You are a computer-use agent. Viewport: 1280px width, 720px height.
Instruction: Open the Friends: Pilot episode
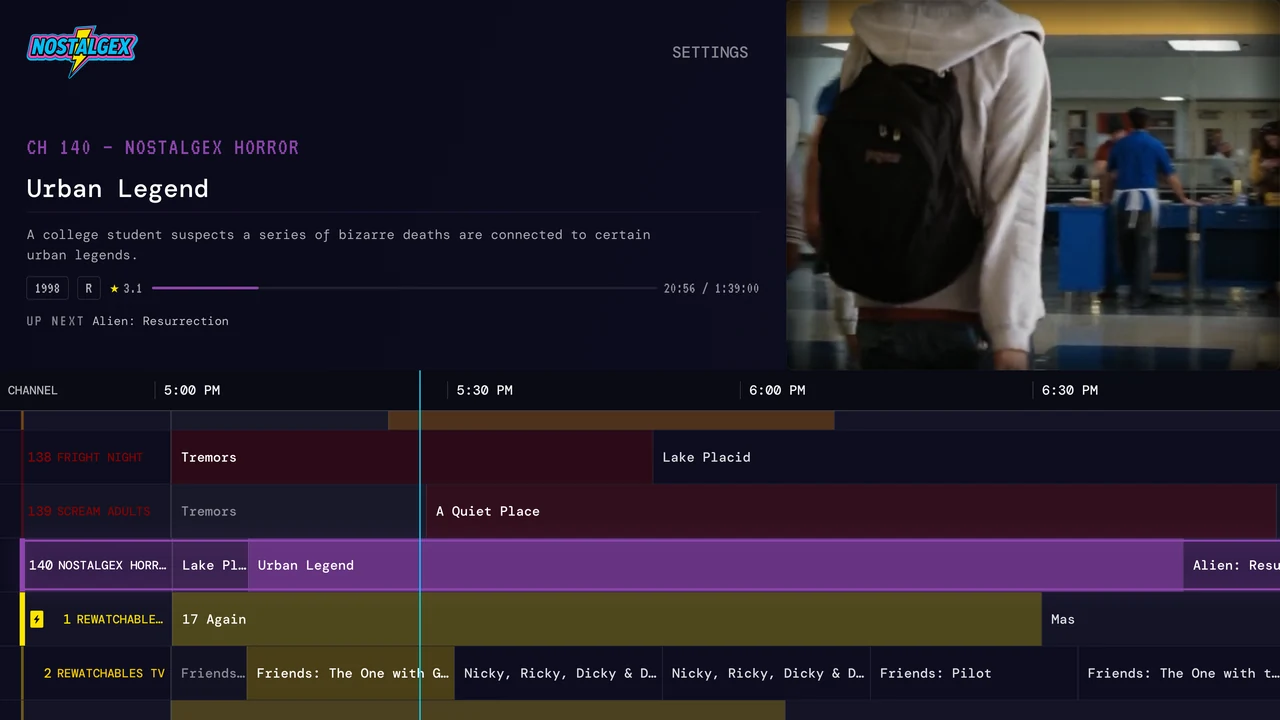(974, 673)
